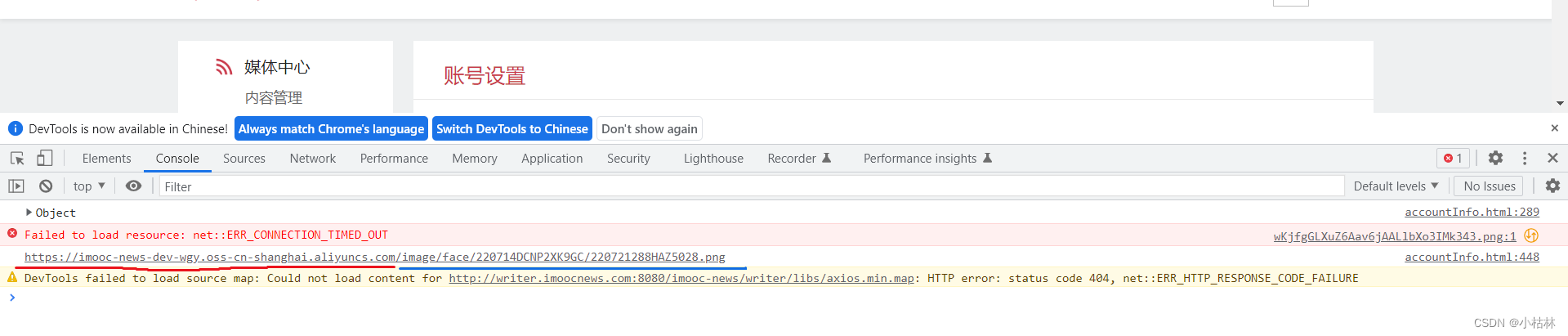Open the DevTools three-dot customize menu
Viewport: 1568px width, 336px height.
(x=1525, y=159)
